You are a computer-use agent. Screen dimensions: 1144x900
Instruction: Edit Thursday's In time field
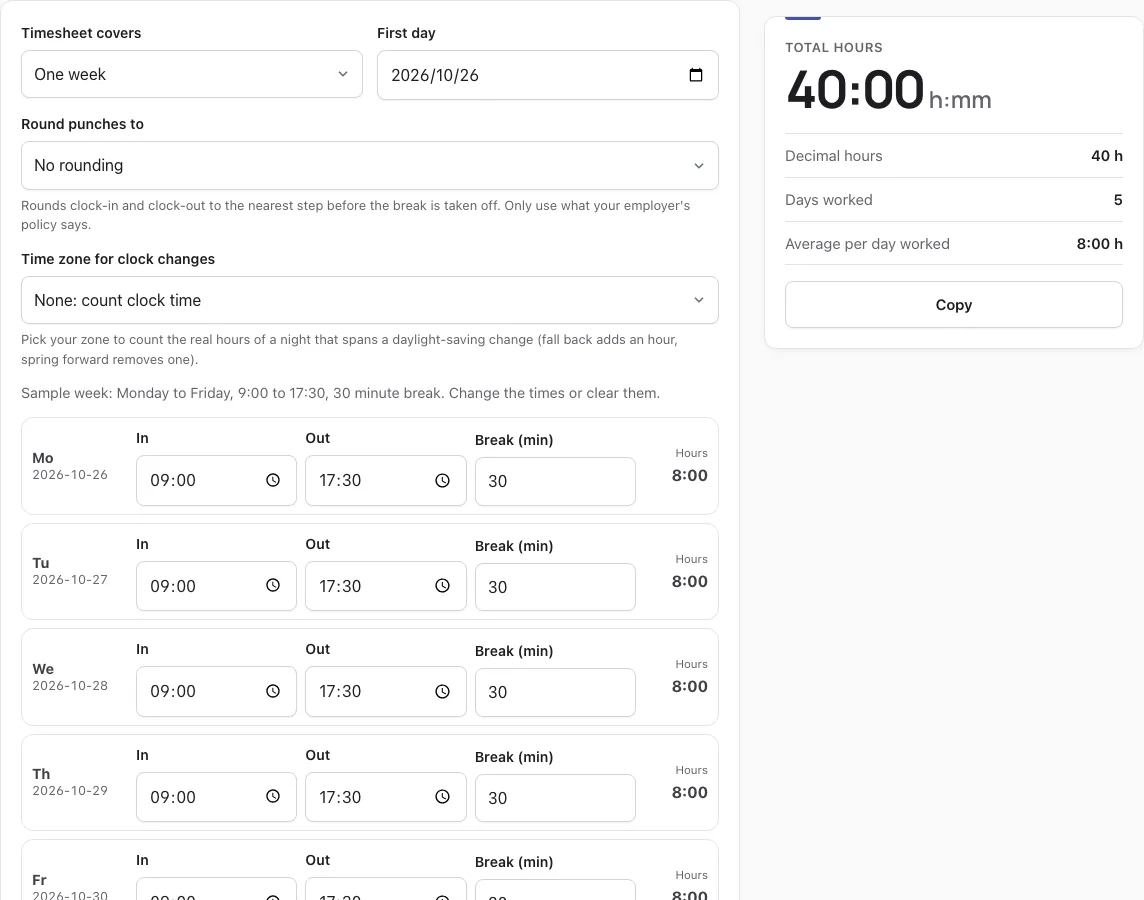pyautogui.click(x=217, y=797)
